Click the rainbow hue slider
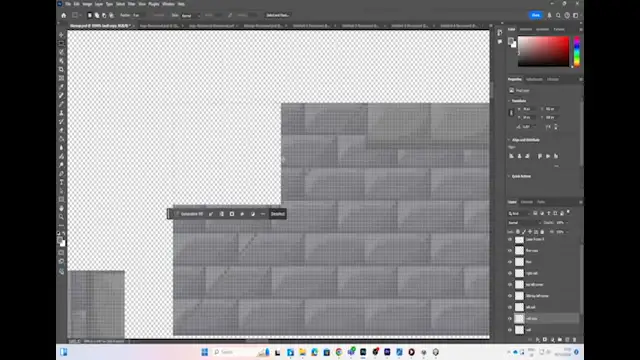 coord(577,51)
